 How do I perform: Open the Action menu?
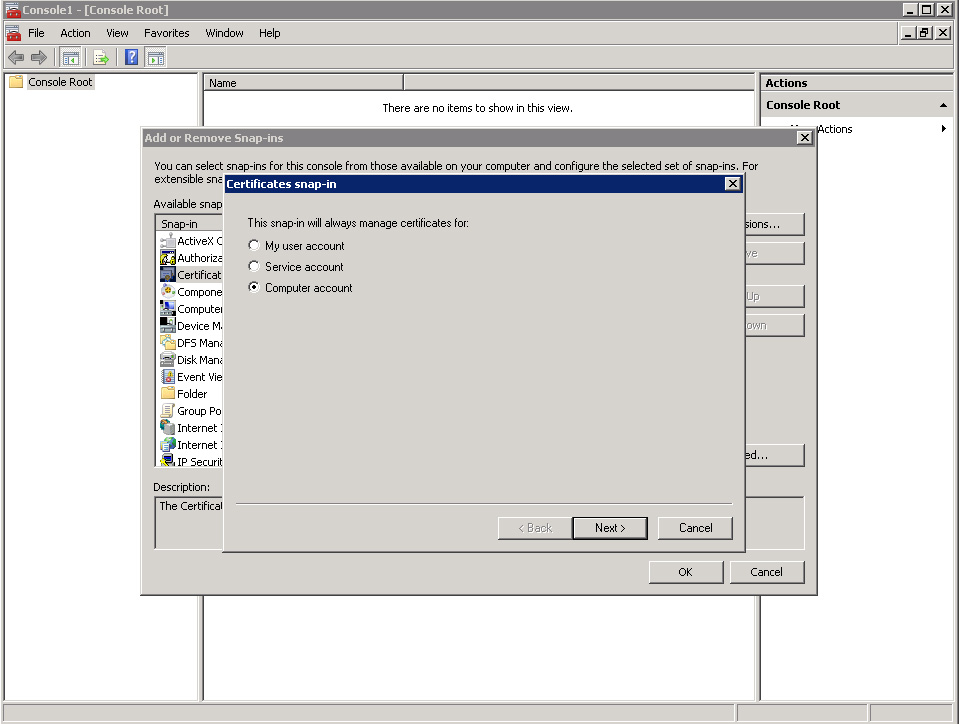pos(75,33)
